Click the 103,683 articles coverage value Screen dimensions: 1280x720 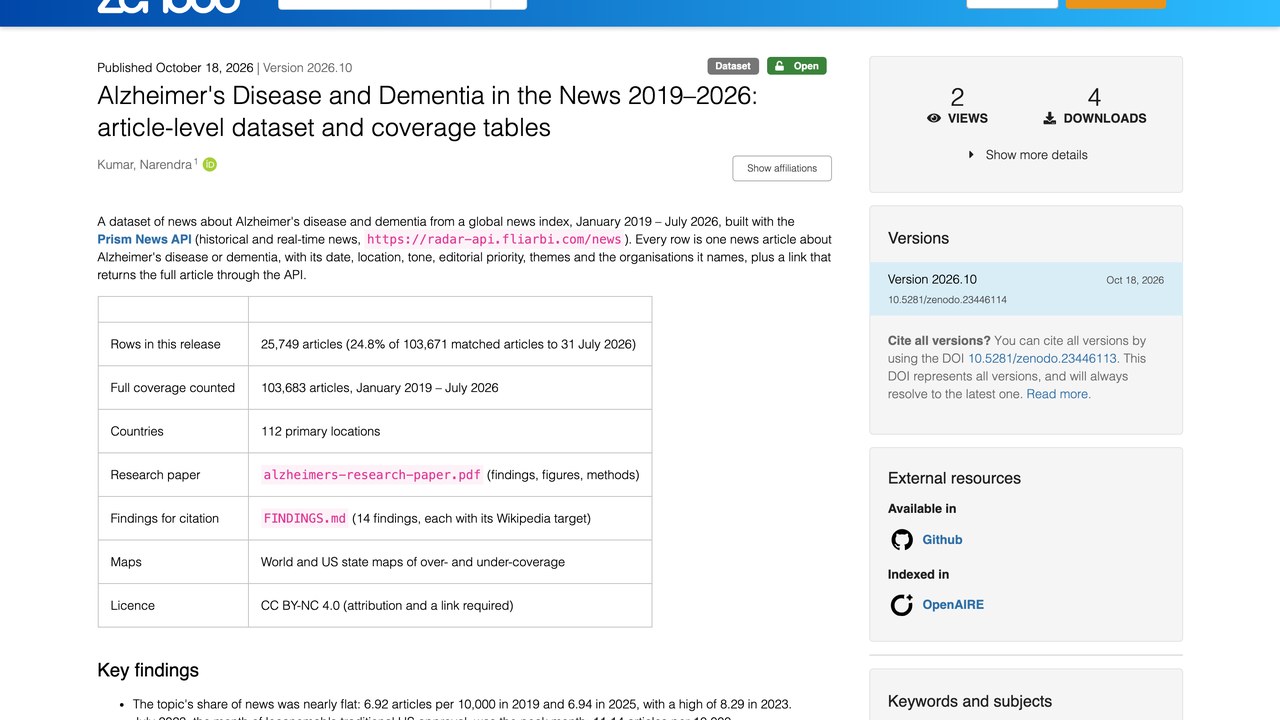click(380, 388)
